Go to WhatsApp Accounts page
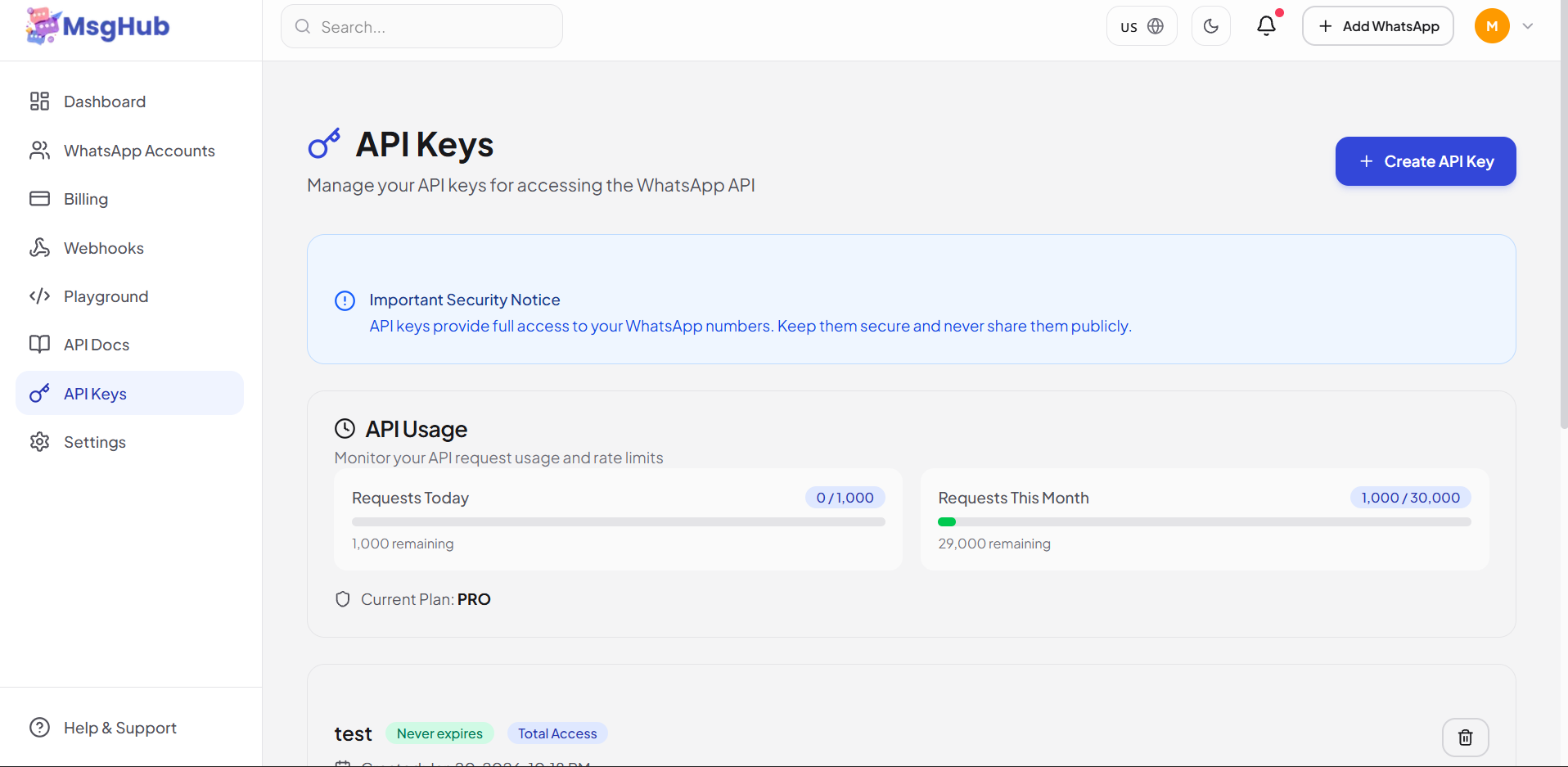This screenshot has width=1568, height=767. point(130,151)
